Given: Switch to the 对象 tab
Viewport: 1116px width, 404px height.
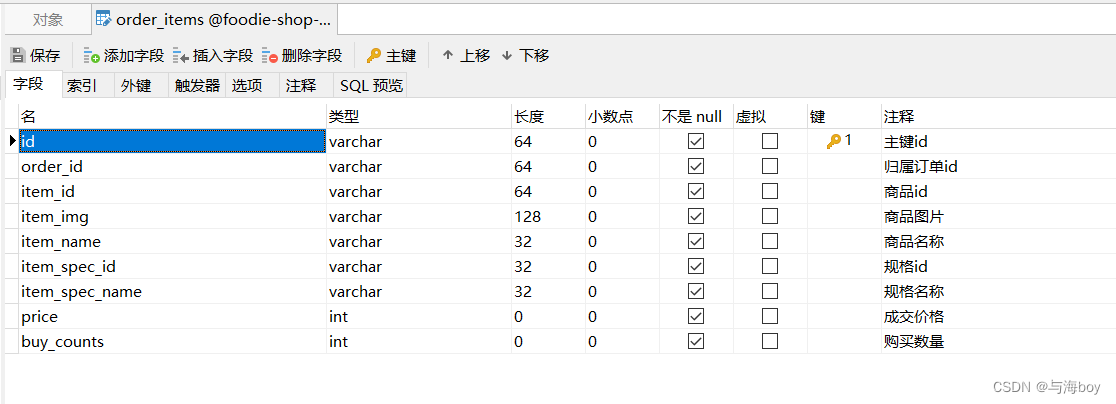Looking at the screenshot, I should [x=48, y=20].
